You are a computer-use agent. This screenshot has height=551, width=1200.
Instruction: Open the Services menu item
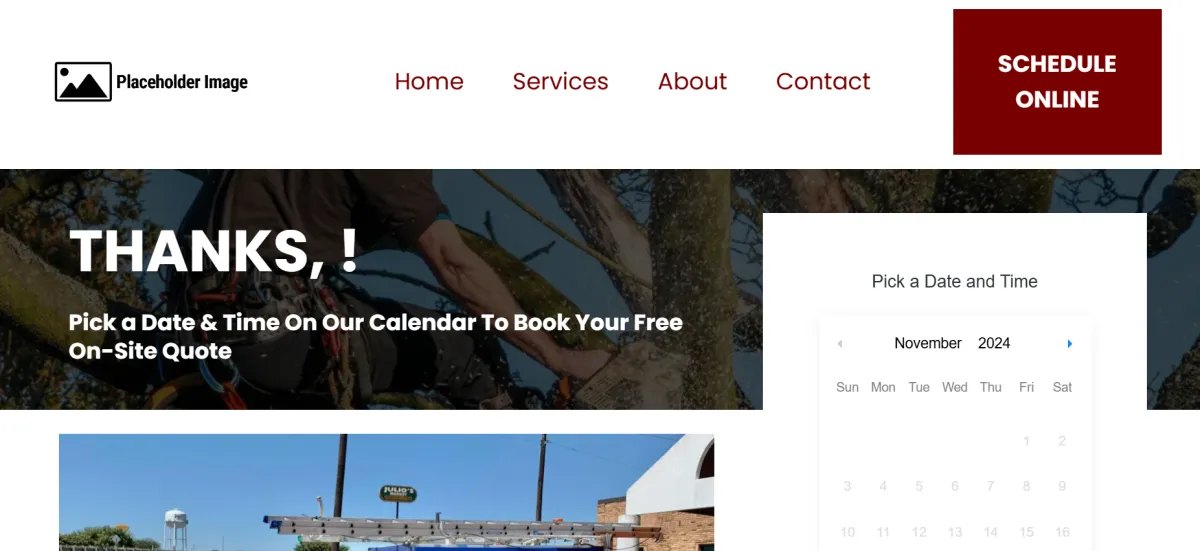[x=560, y=81]
